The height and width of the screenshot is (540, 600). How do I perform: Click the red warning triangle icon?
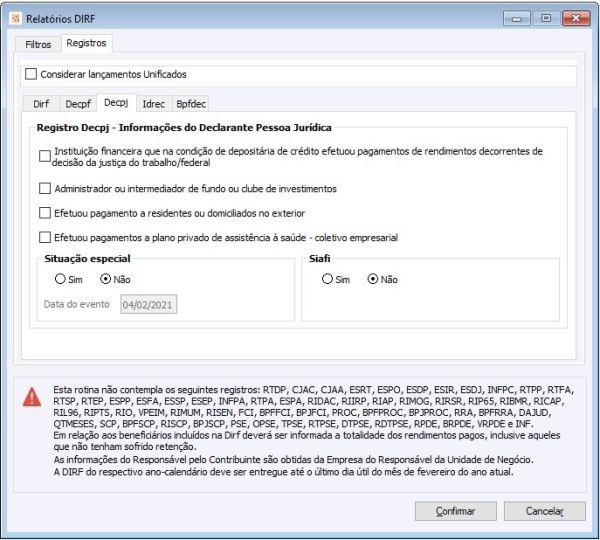[32, 397]
